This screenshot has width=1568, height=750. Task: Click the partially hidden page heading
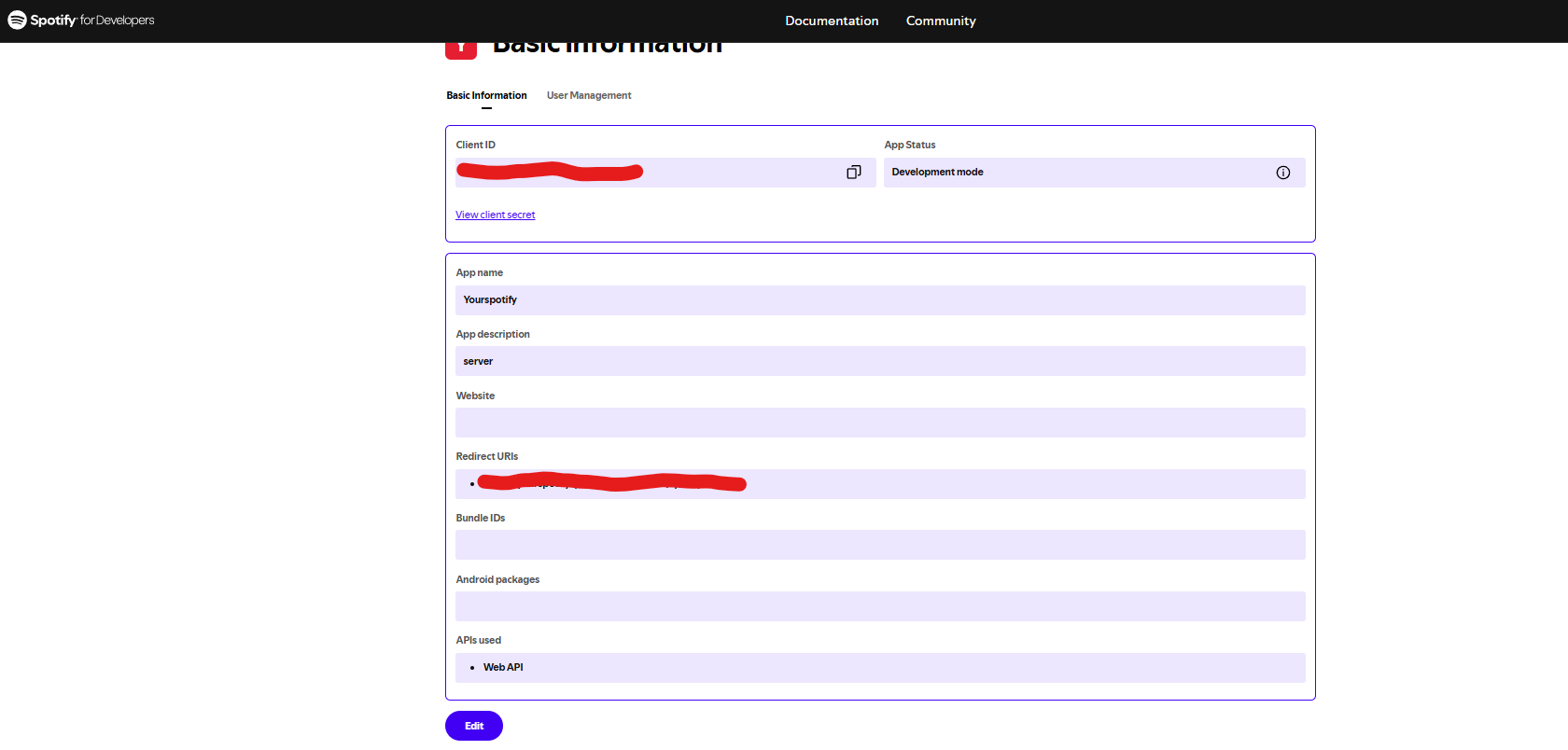[x=607, y=49]
